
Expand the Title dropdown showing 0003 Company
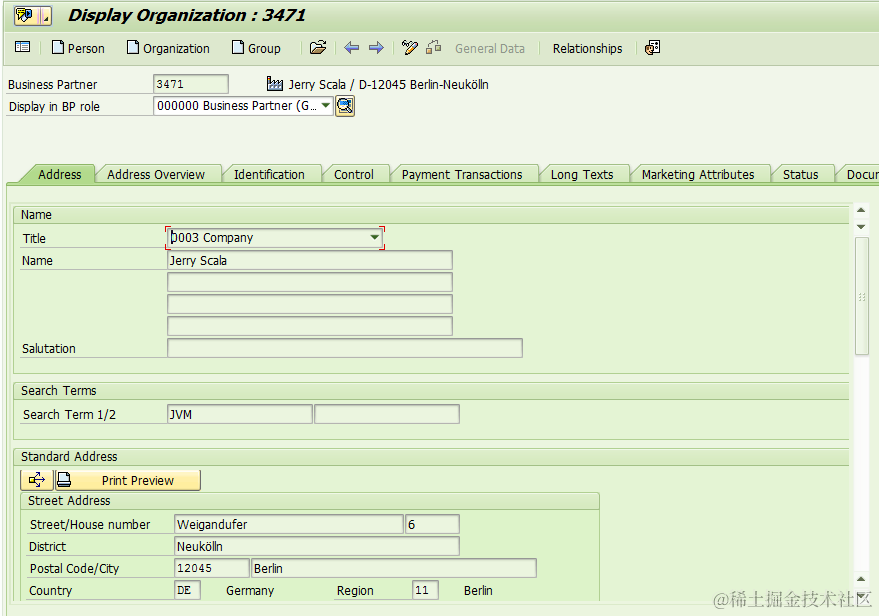tap(374, 238)
